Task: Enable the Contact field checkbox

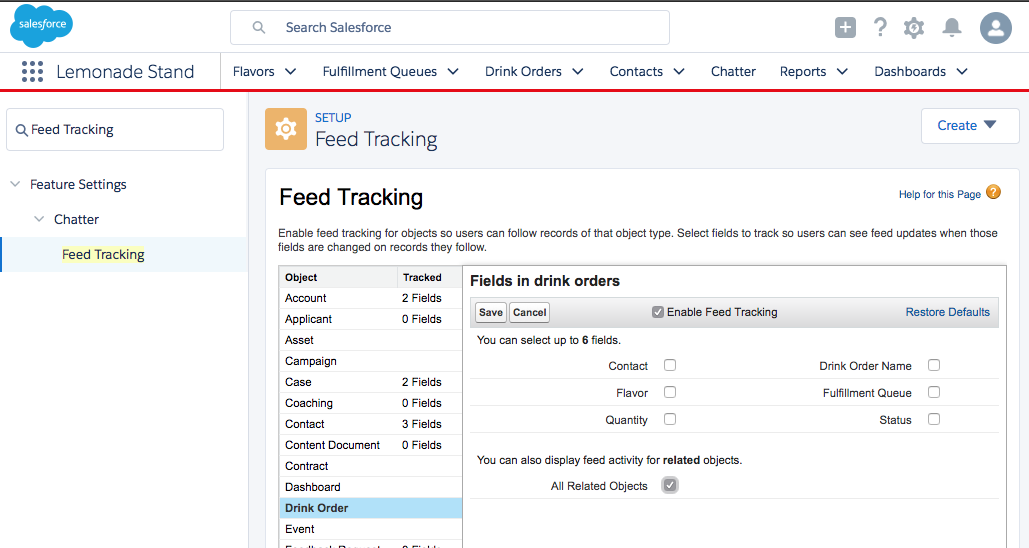Action: coord(670,366)
